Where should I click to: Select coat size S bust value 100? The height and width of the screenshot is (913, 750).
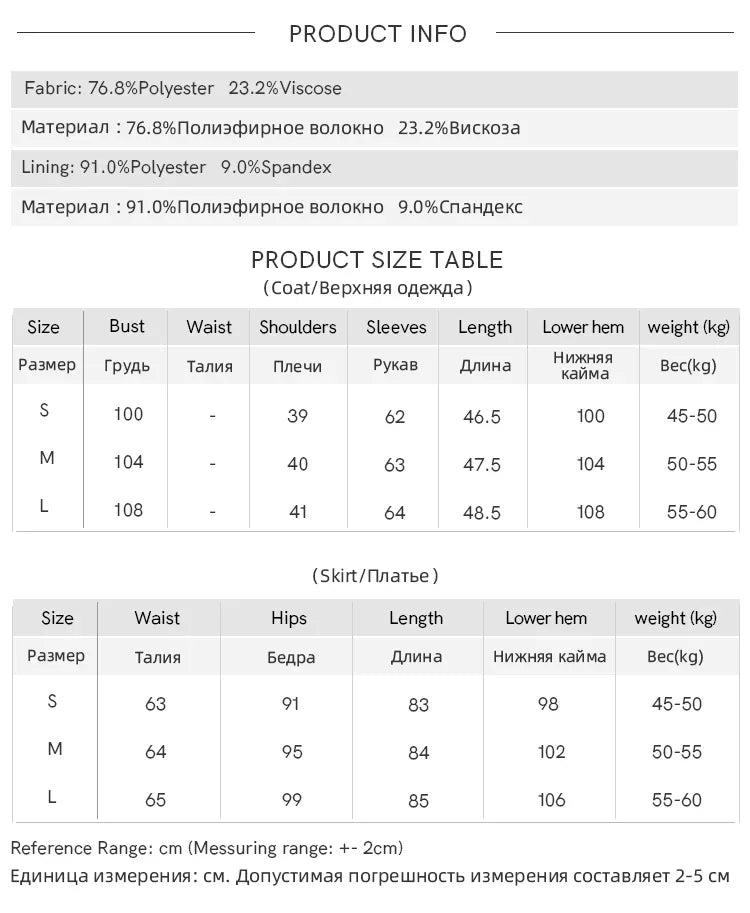click(128, 415)
